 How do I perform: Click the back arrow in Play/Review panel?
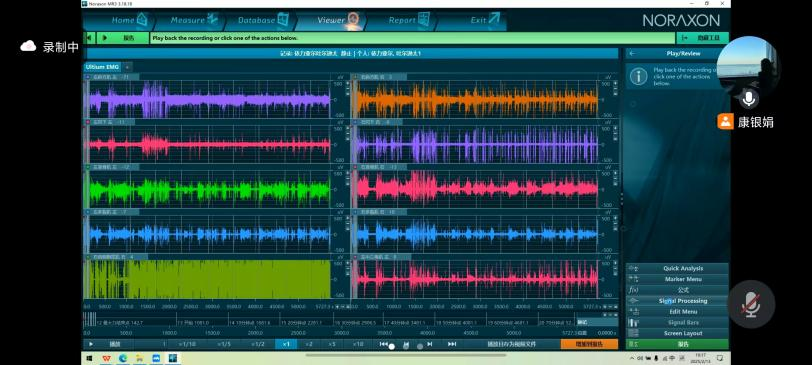tap(632, 53)
